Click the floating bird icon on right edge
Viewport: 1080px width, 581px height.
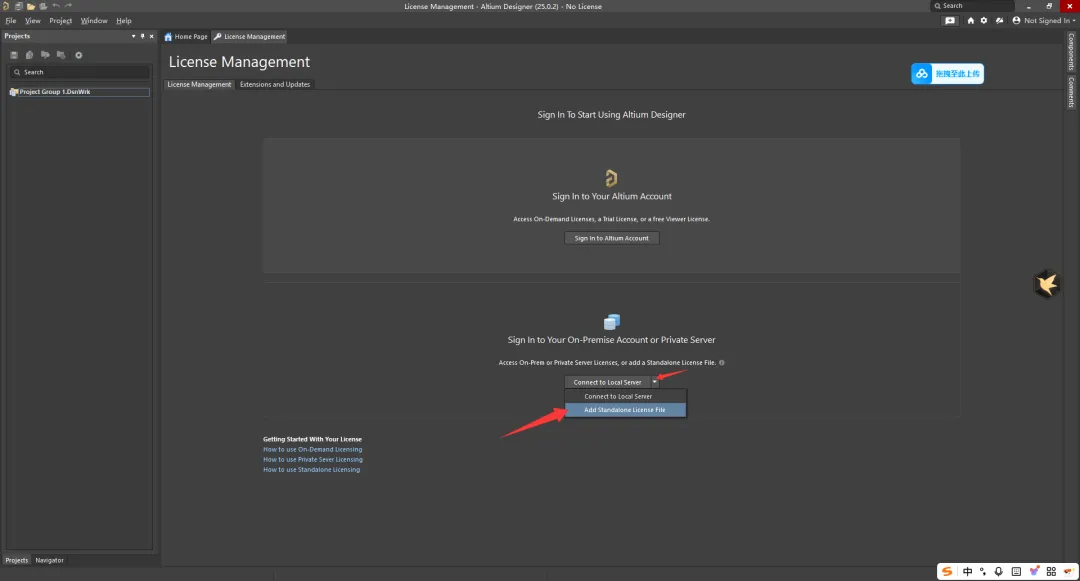(x=1046, y=284)
